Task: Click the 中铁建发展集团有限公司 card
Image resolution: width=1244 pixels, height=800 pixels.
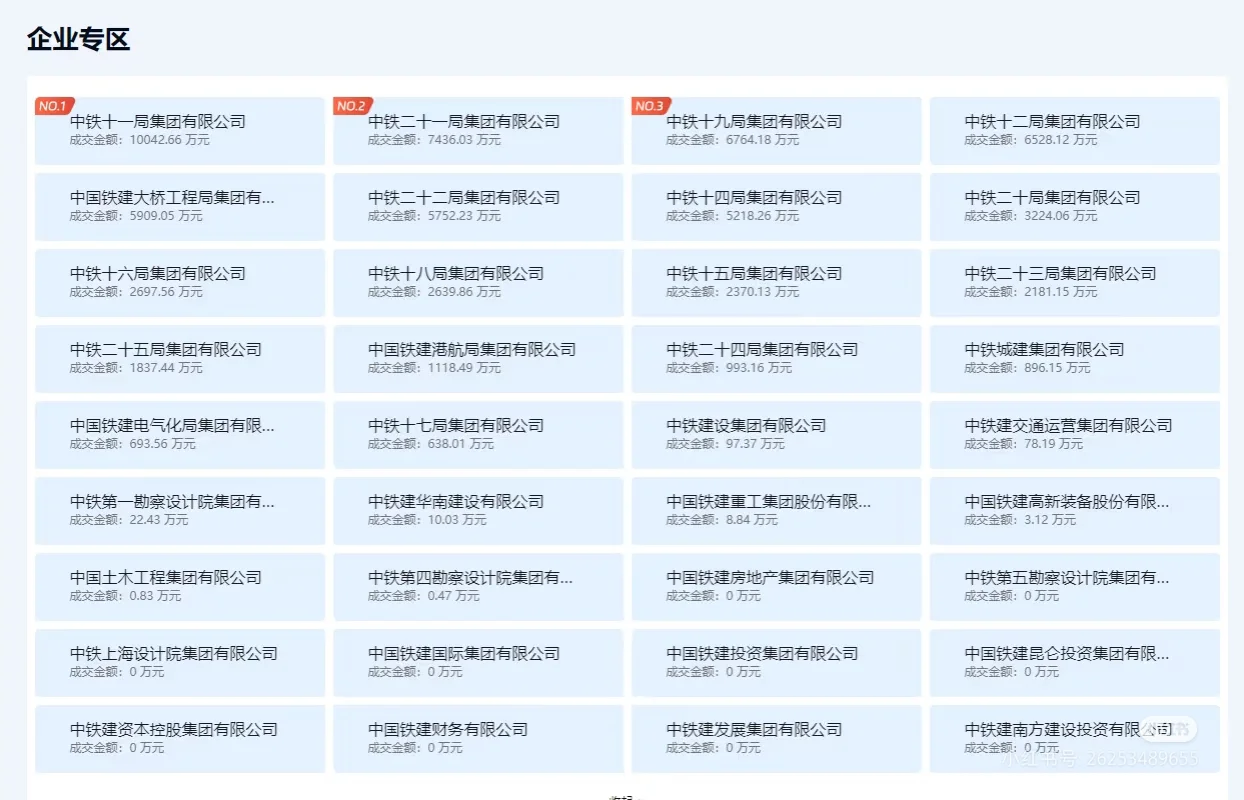Action: [776, 739]
